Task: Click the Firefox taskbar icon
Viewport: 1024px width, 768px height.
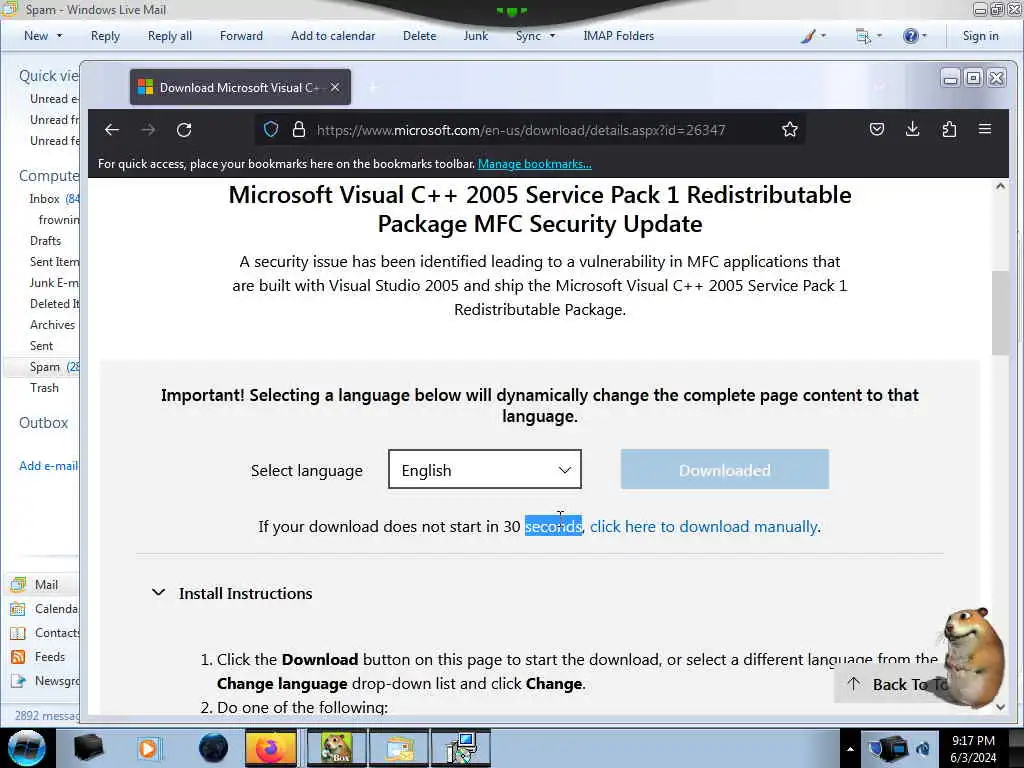Action: click(270, 748)
